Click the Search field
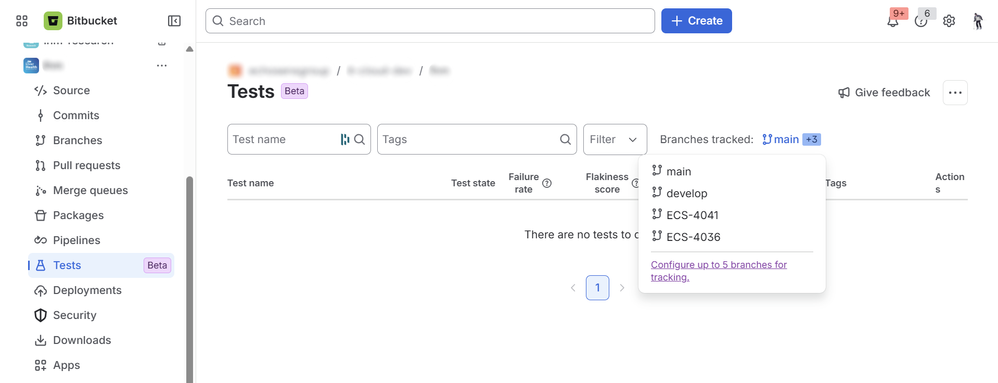This screenshot has width=998, height=383. click(430, 21)
